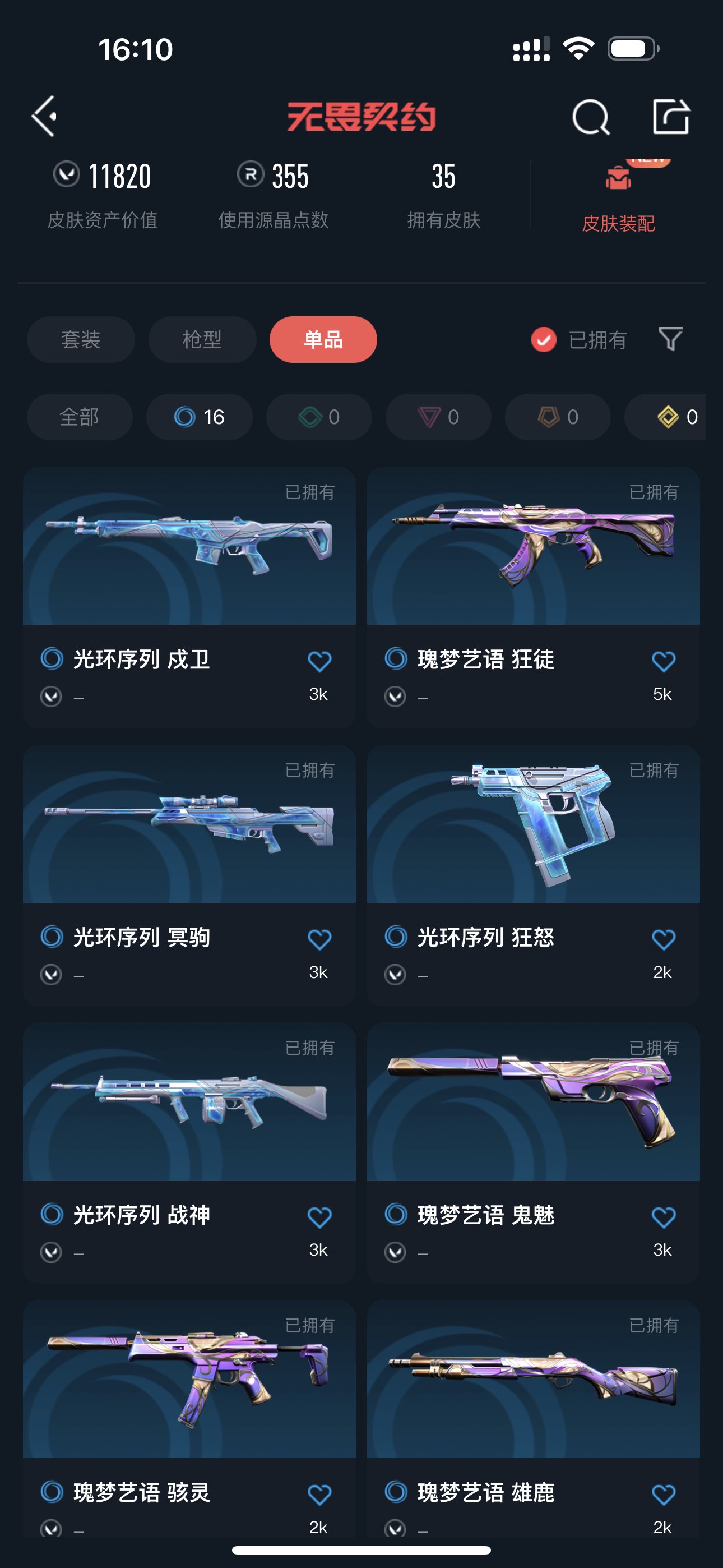Switch to the 枪型 tab
Viewport: 723px width, 1568px height.
pos(202,339)
